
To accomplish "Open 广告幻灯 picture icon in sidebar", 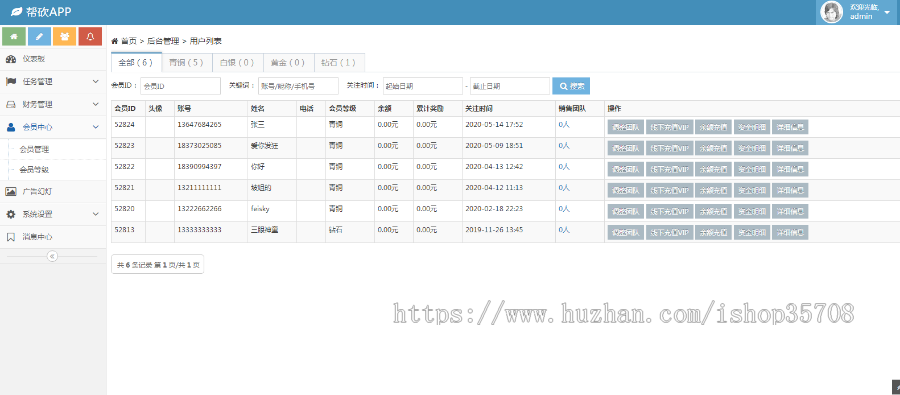I will [10, 191].
